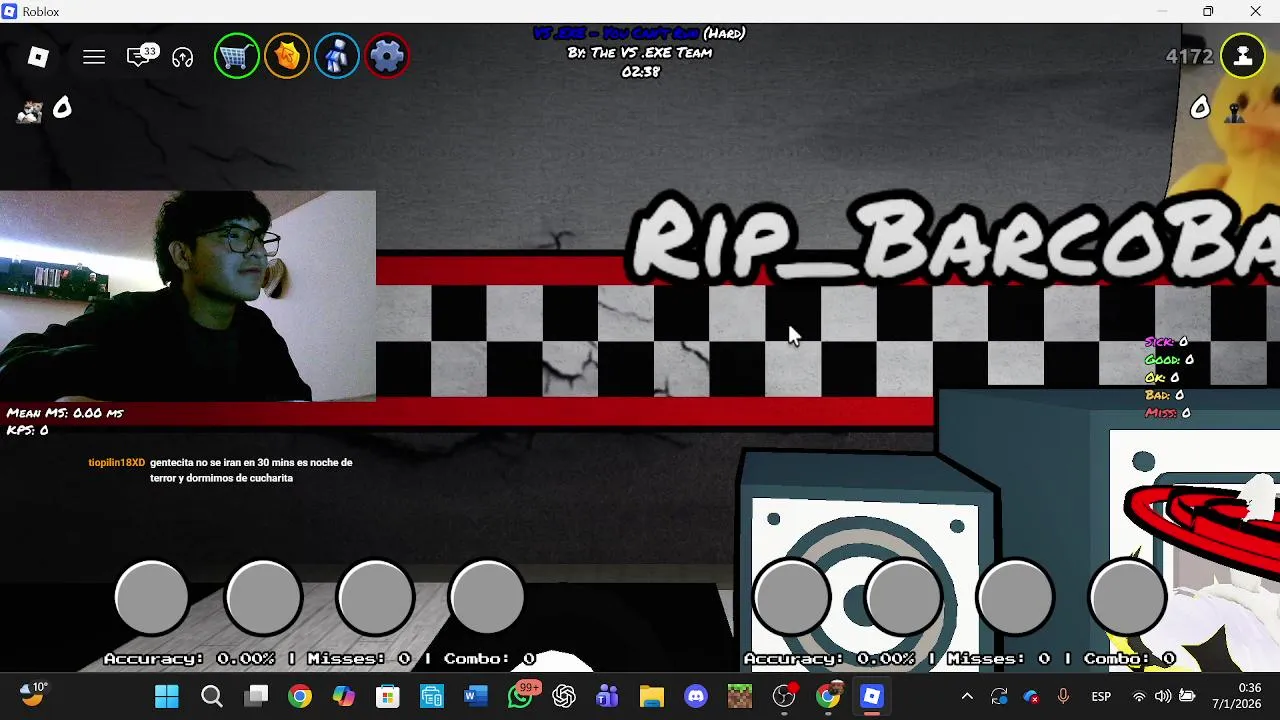Click the 'Sick: 0' judgement counter

[1166, 342]
